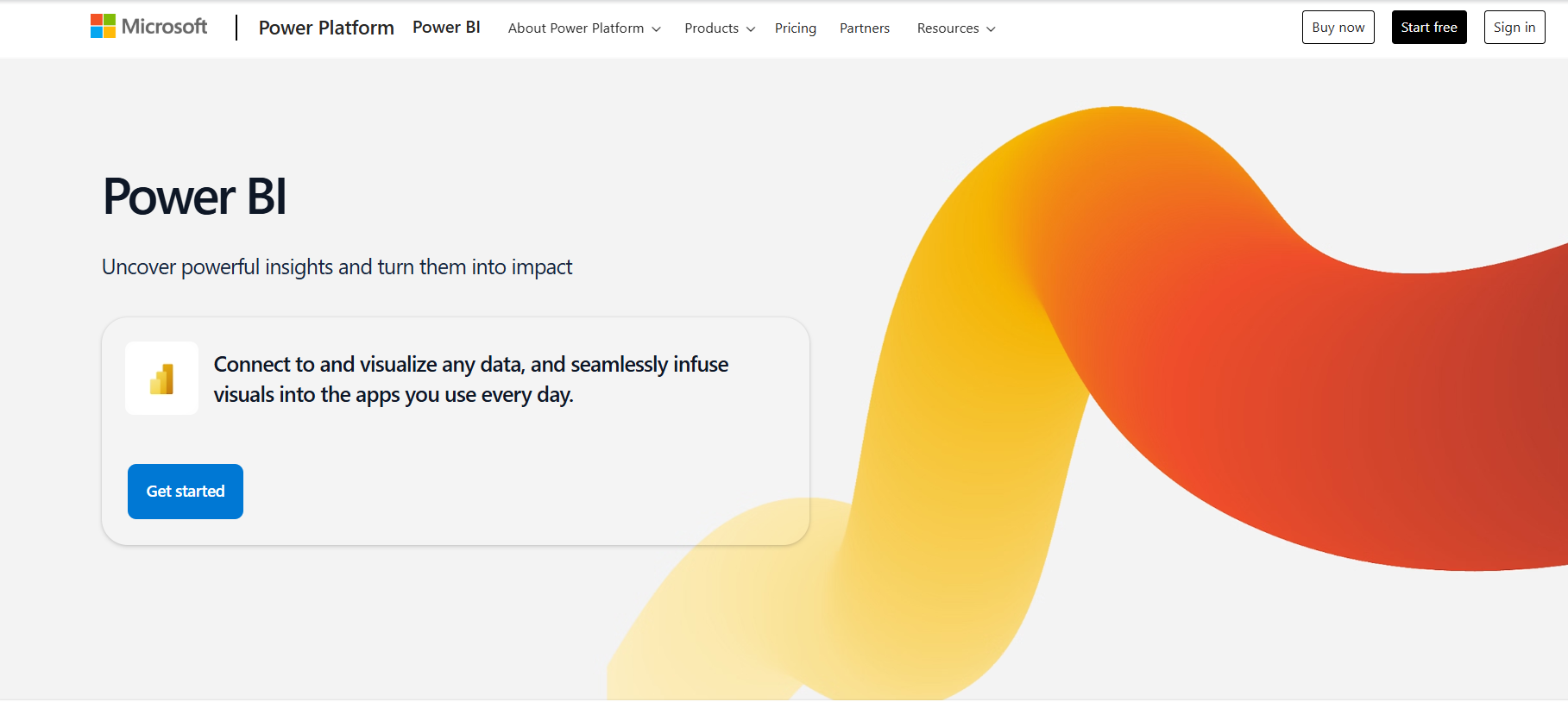Click the chevron arrow next to Resources
The height and width of the screenshot is (702, 1568).
991,29
